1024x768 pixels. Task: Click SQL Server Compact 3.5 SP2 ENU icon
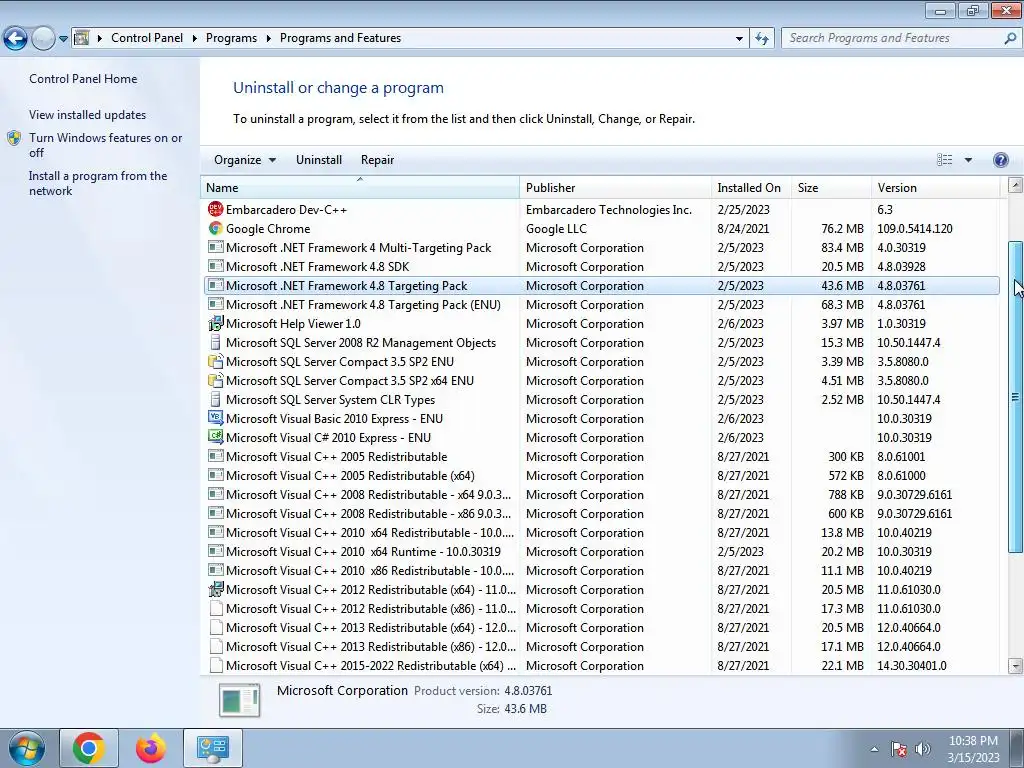pyautogui.click(x=215, y=361)
